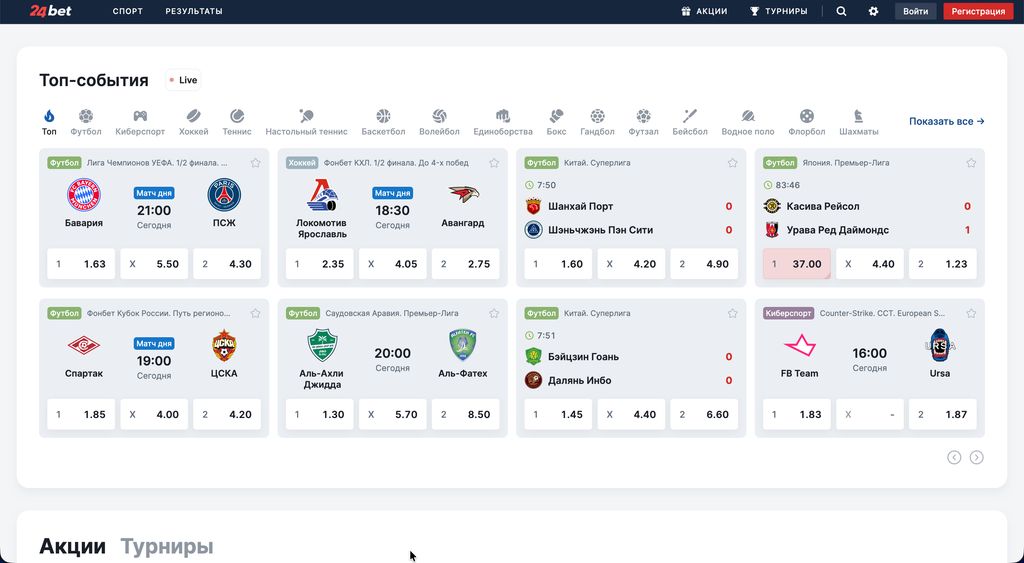Bet on Далянь Инбо at 6.60
This screenshot has height=563, width=1024.
(704, 414)
